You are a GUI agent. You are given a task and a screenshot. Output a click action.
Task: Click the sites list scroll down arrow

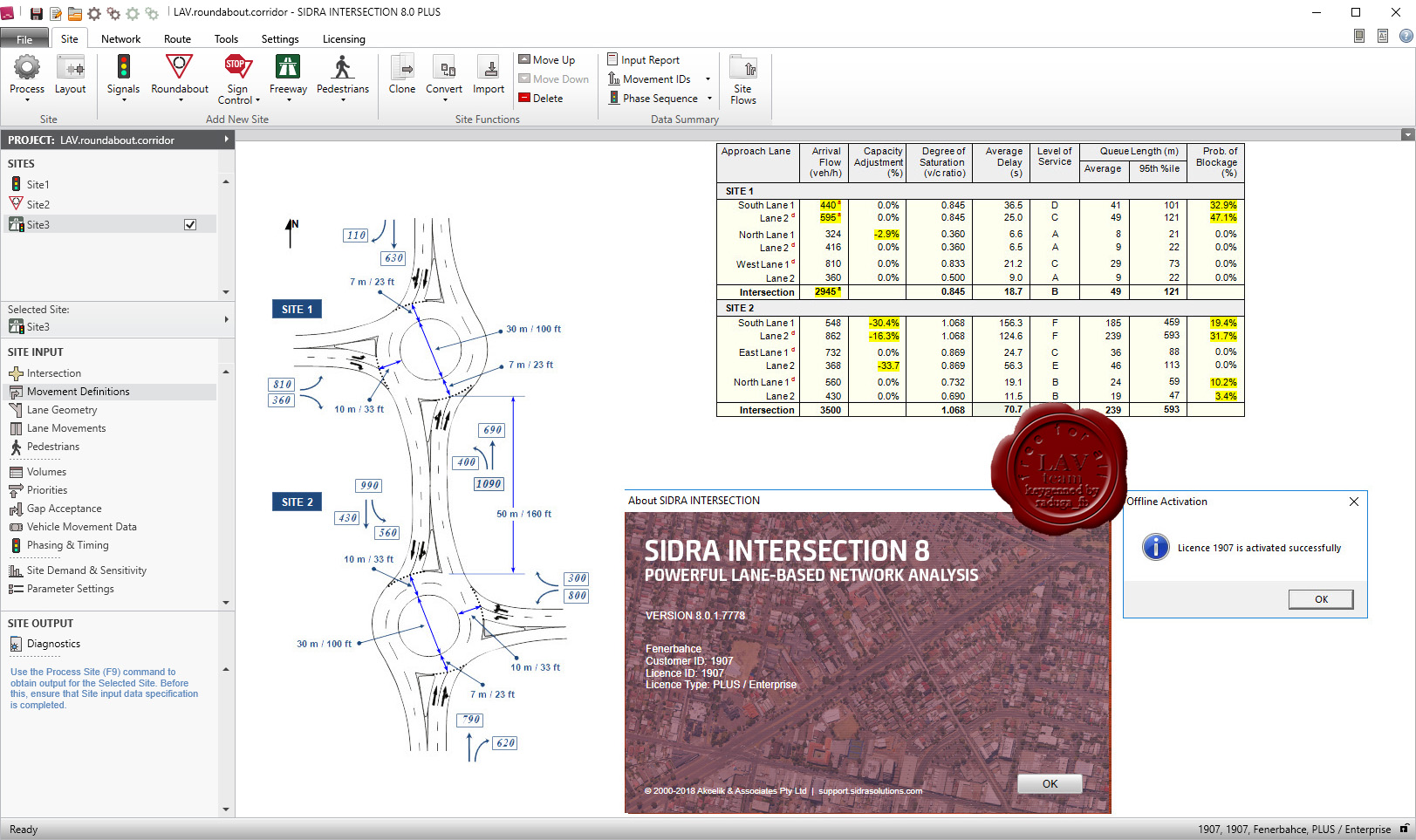click(226, 292)
